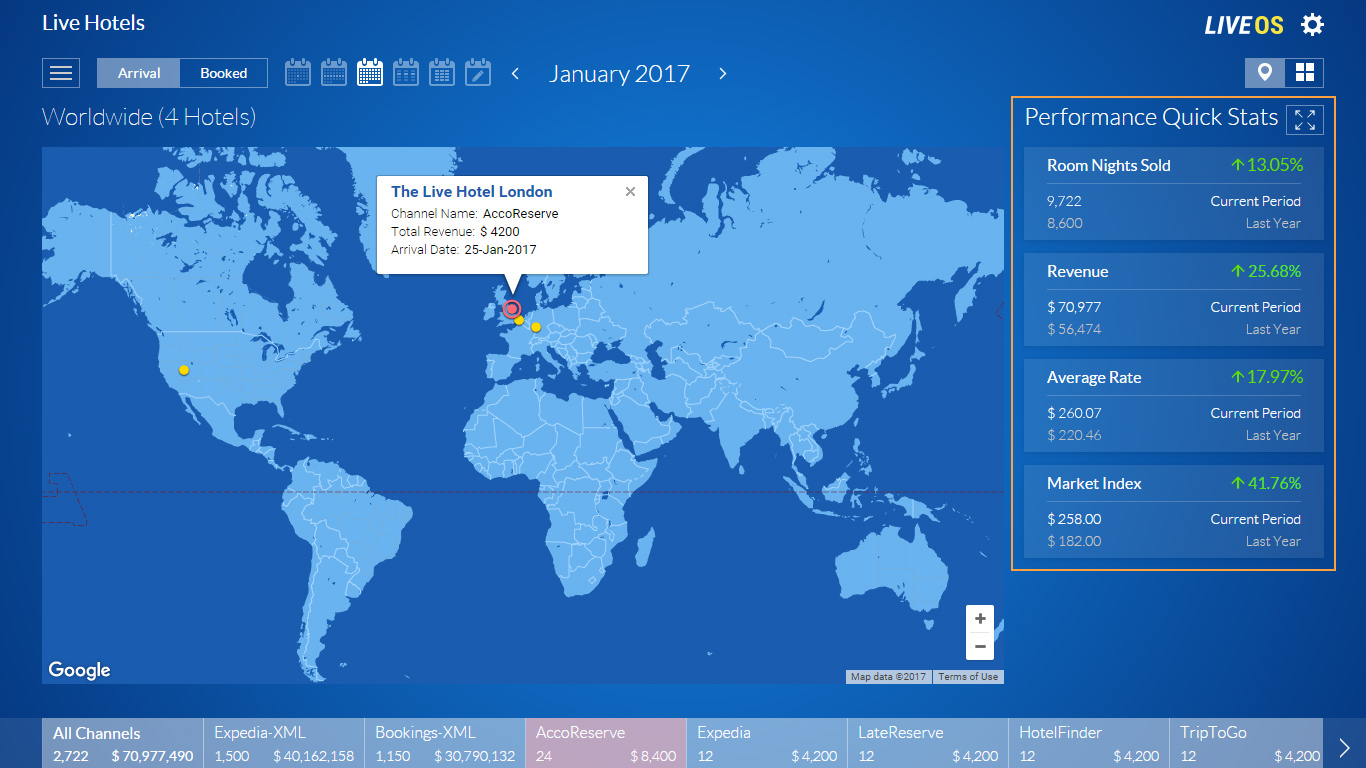Open the settings gear

(x=1312, y=25)
